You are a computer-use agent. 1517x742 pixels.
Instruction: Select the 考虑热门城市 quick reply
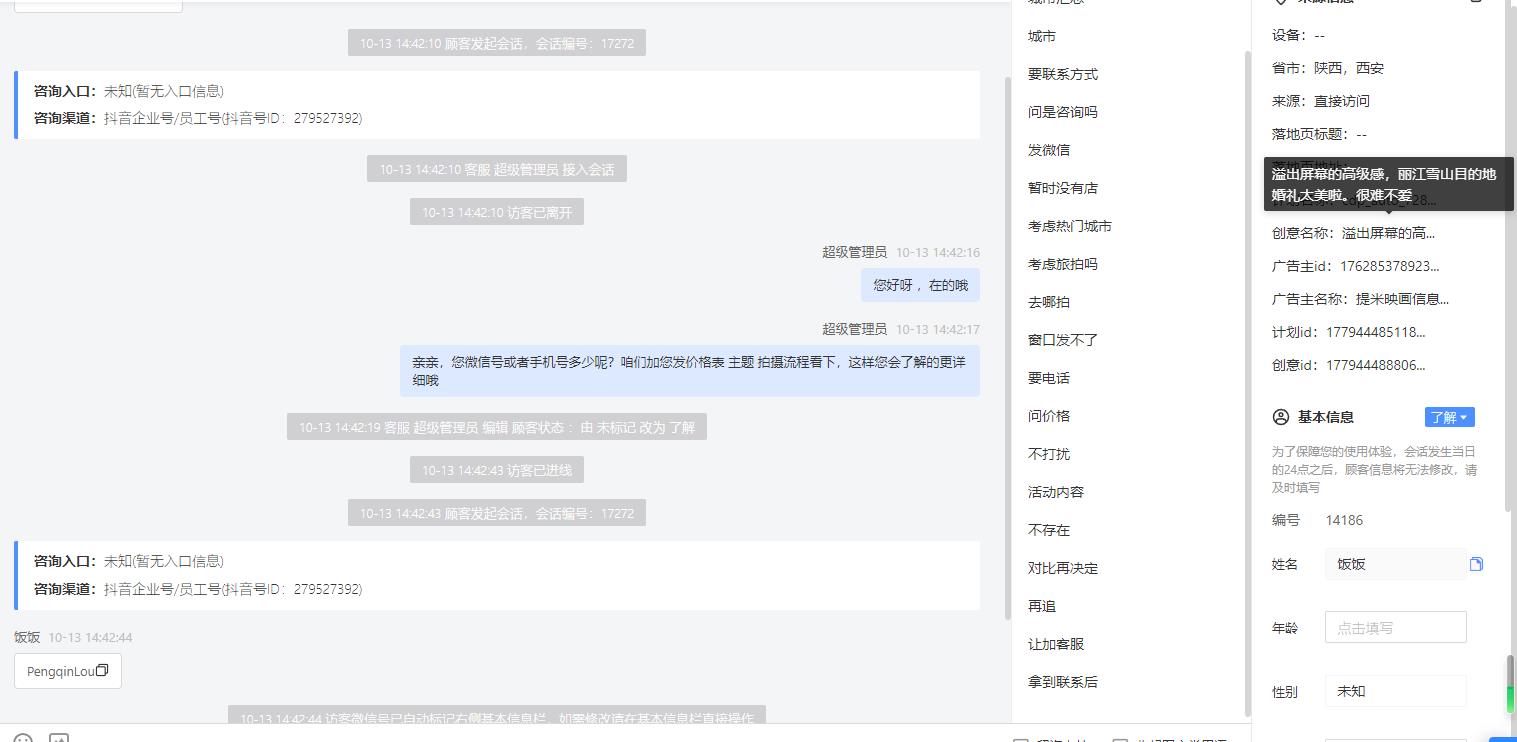pyautogui.click(x=1070, y=226)
